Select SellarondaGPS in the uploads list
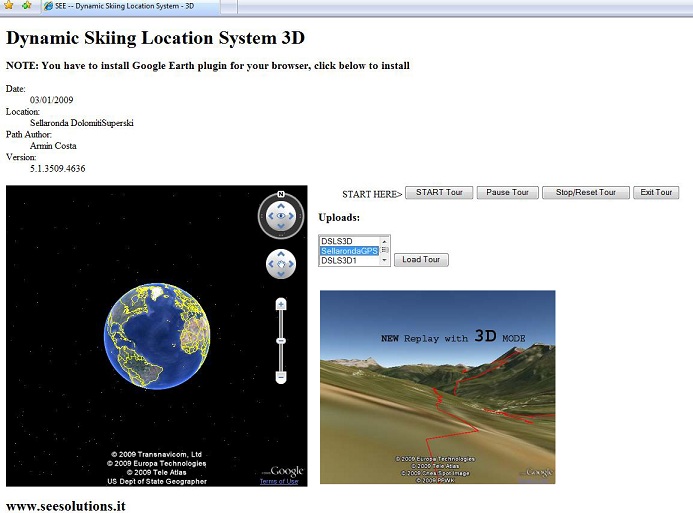The width and height of the screenshot is (693, 513). [349, 251]
